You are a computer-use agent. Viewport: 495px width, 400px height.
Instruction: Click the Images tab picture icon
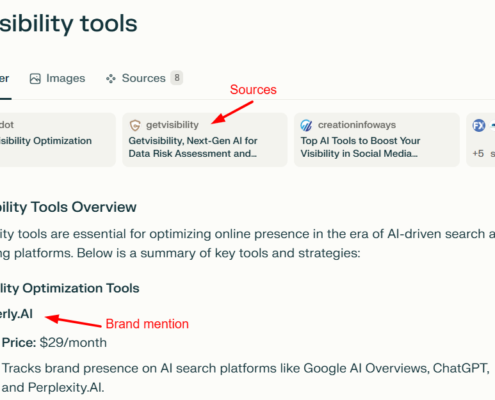(35, 79)
